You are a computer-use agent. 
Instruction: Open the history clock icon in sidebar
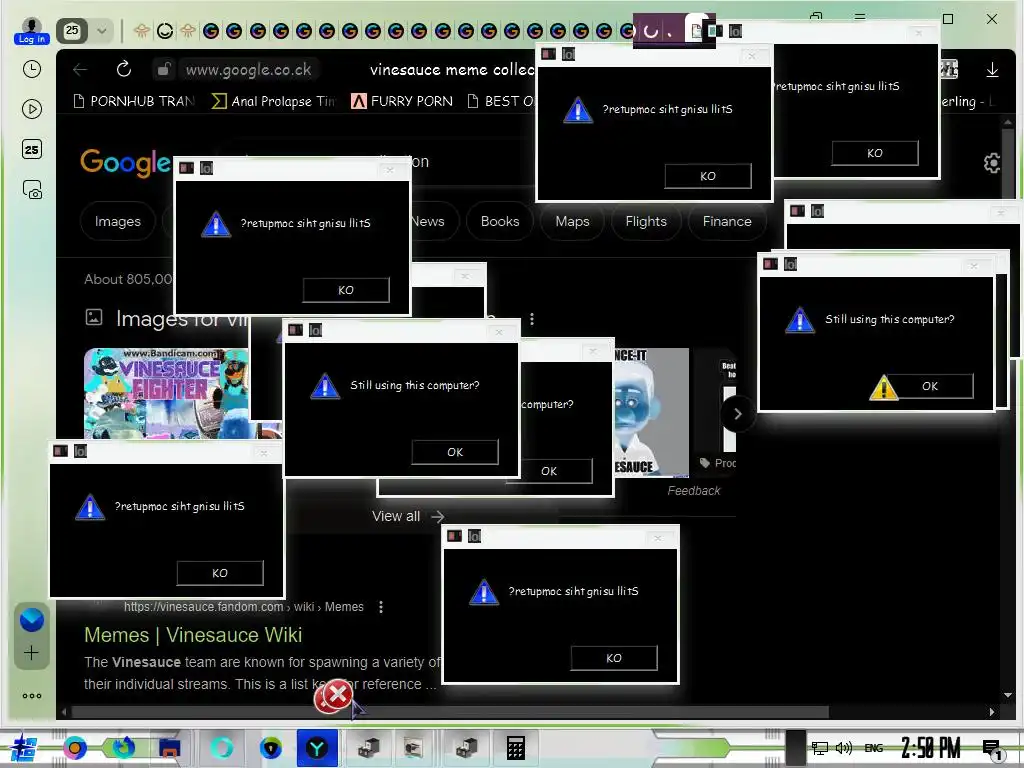[31, 69]
